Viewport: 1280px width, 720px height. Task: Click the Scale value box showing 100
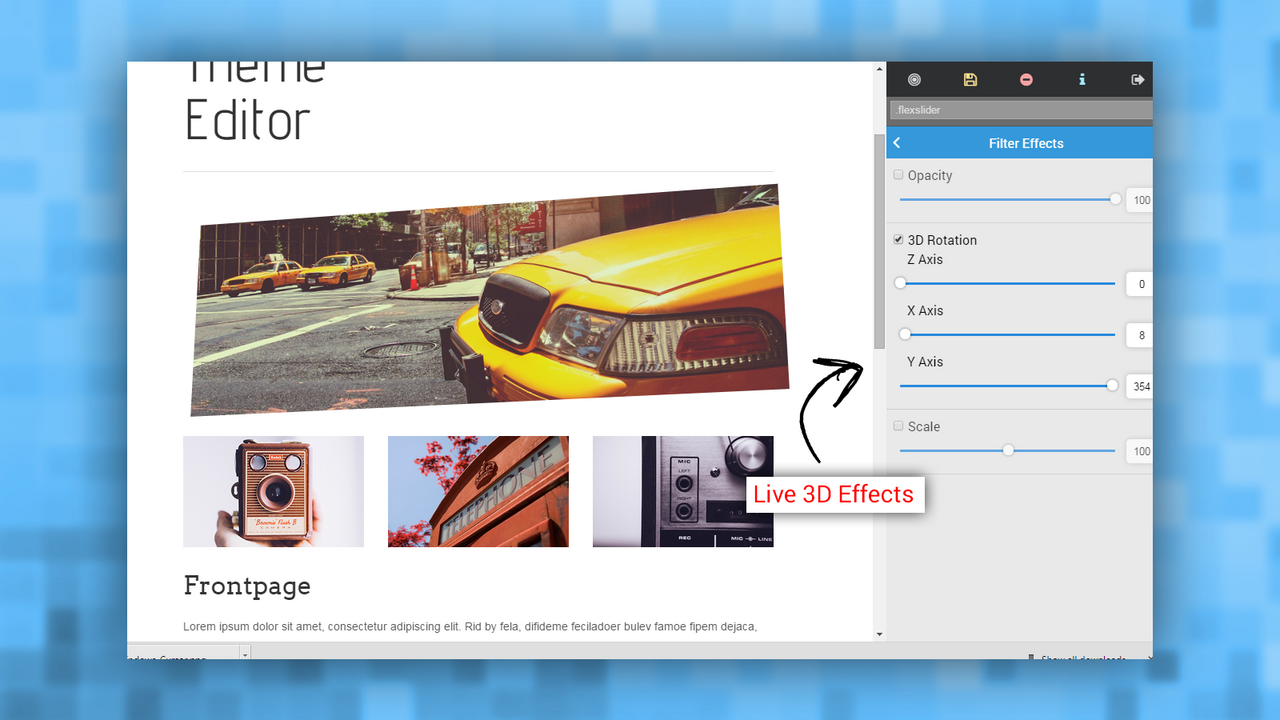coord(1140,451)
